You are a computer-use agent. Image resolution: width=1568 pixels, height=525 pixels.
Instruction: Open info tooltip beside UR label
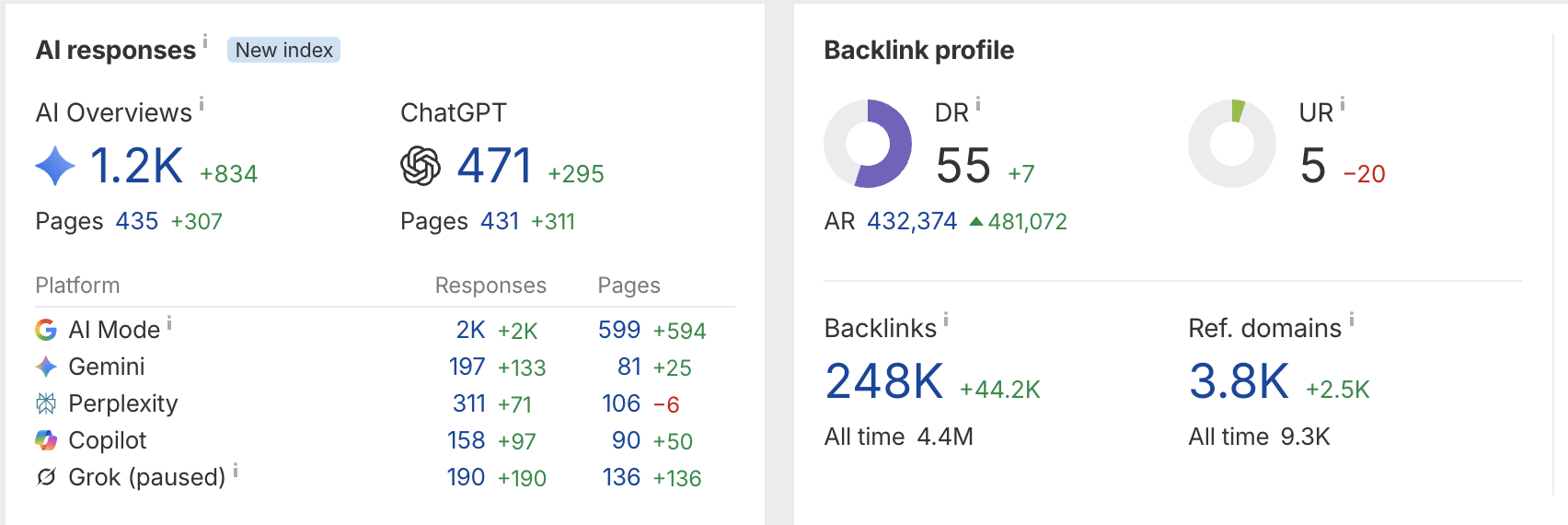tap(1343, 104)
